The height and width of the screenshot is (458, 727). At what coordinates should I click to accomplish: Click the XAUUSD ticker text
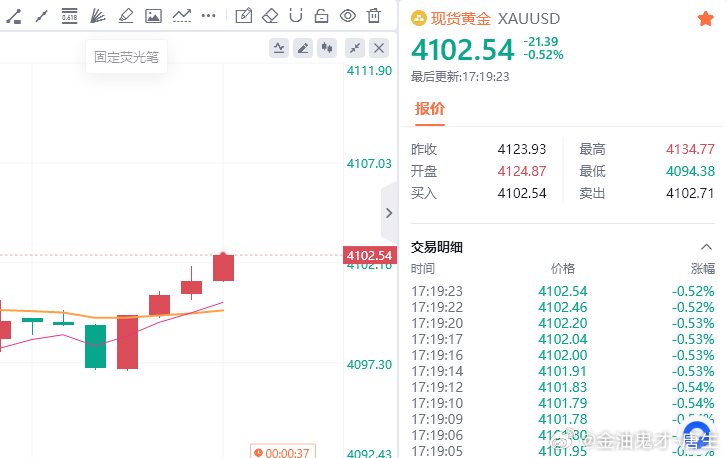coord(529,19)
